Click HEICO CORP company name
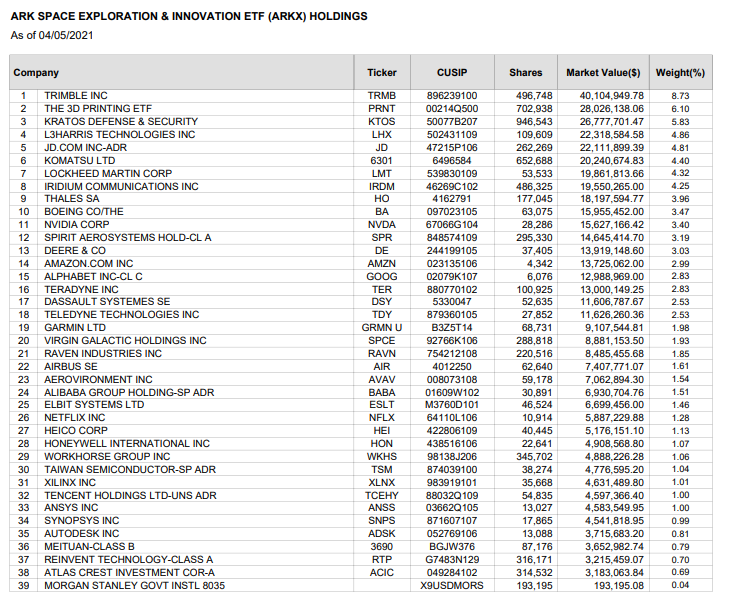 76,431
